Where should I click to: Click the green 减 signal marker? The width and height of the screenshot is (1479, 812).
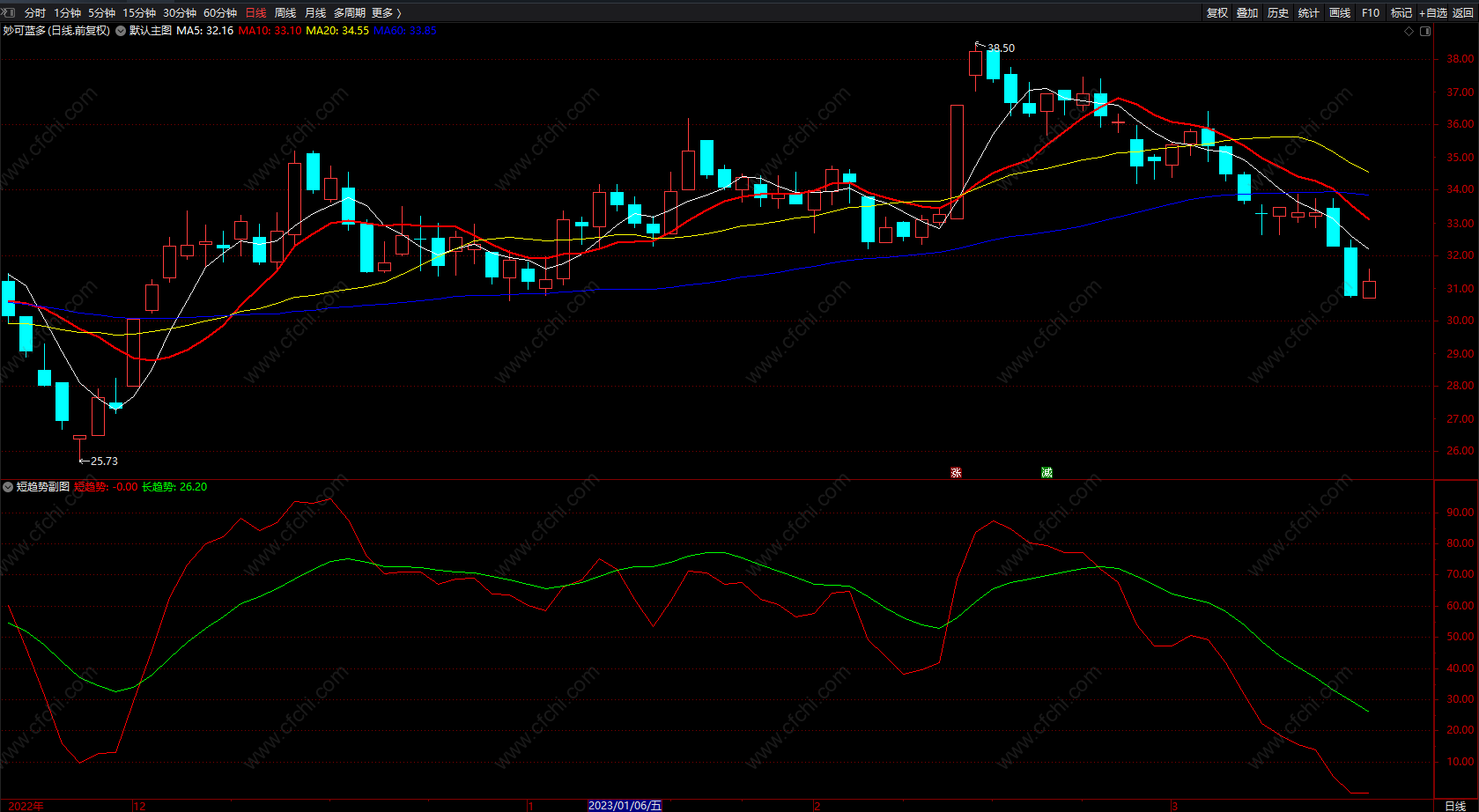tap(1046, 473)
